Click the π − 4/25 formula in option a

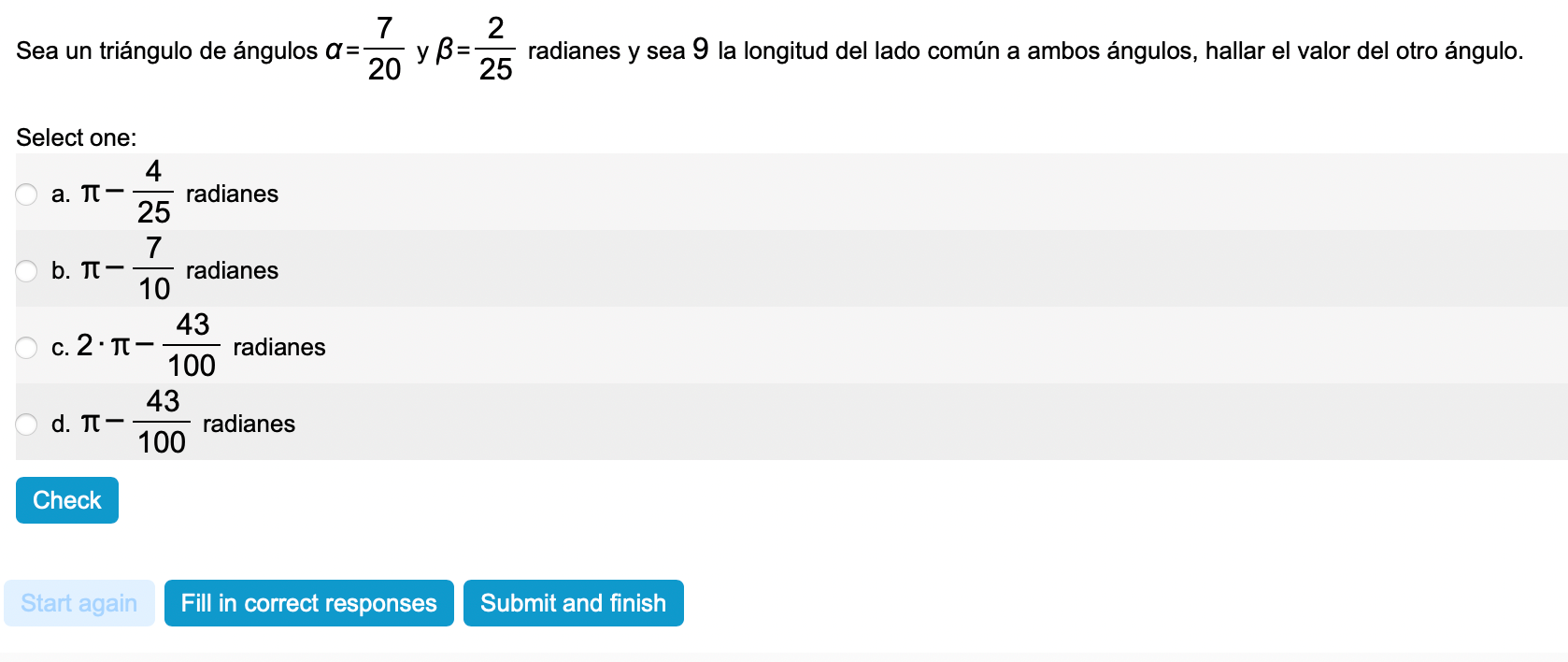127,193
